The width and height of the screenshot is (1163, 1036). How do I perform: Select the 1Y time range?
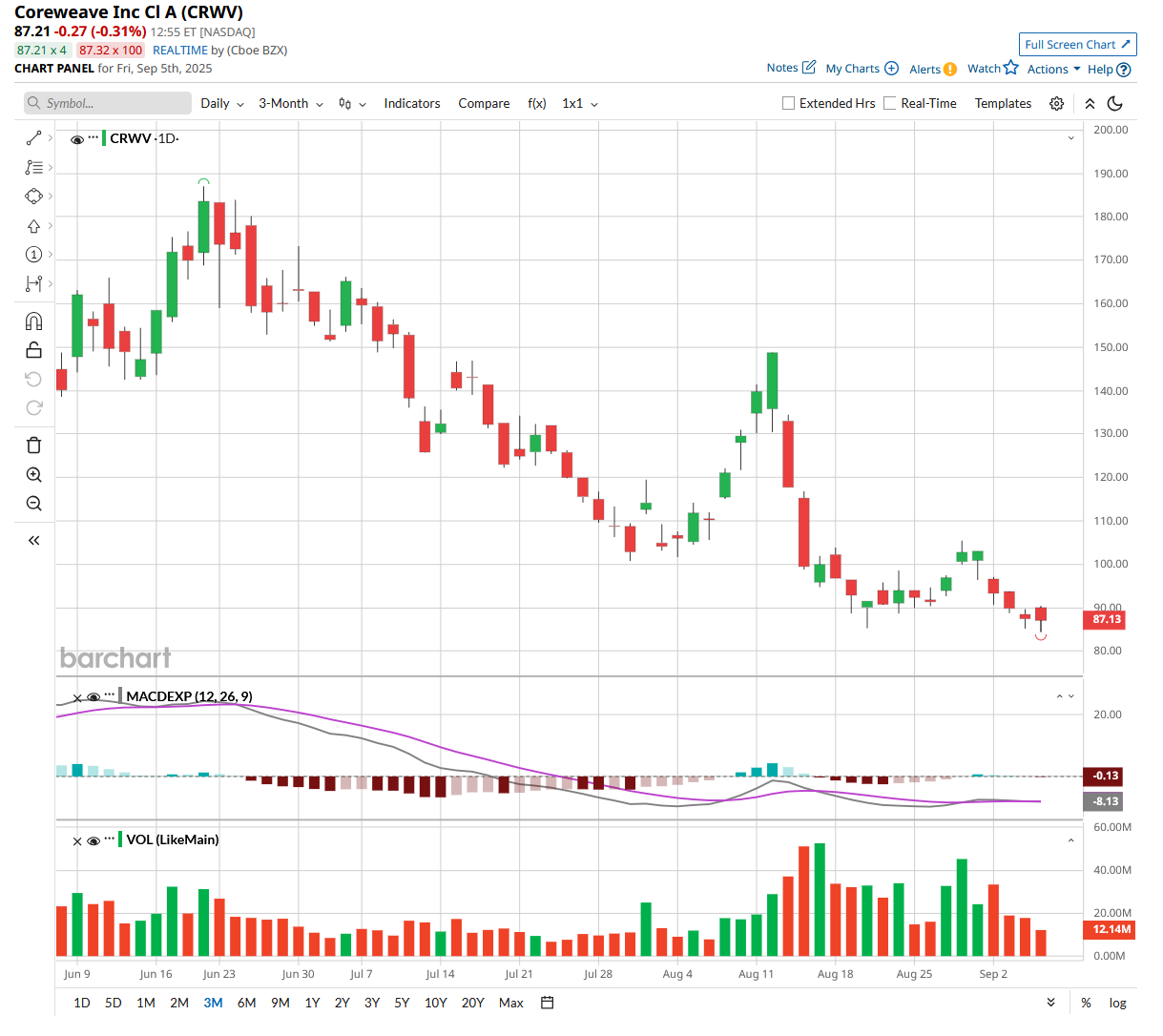click(x=312, y=1003)
